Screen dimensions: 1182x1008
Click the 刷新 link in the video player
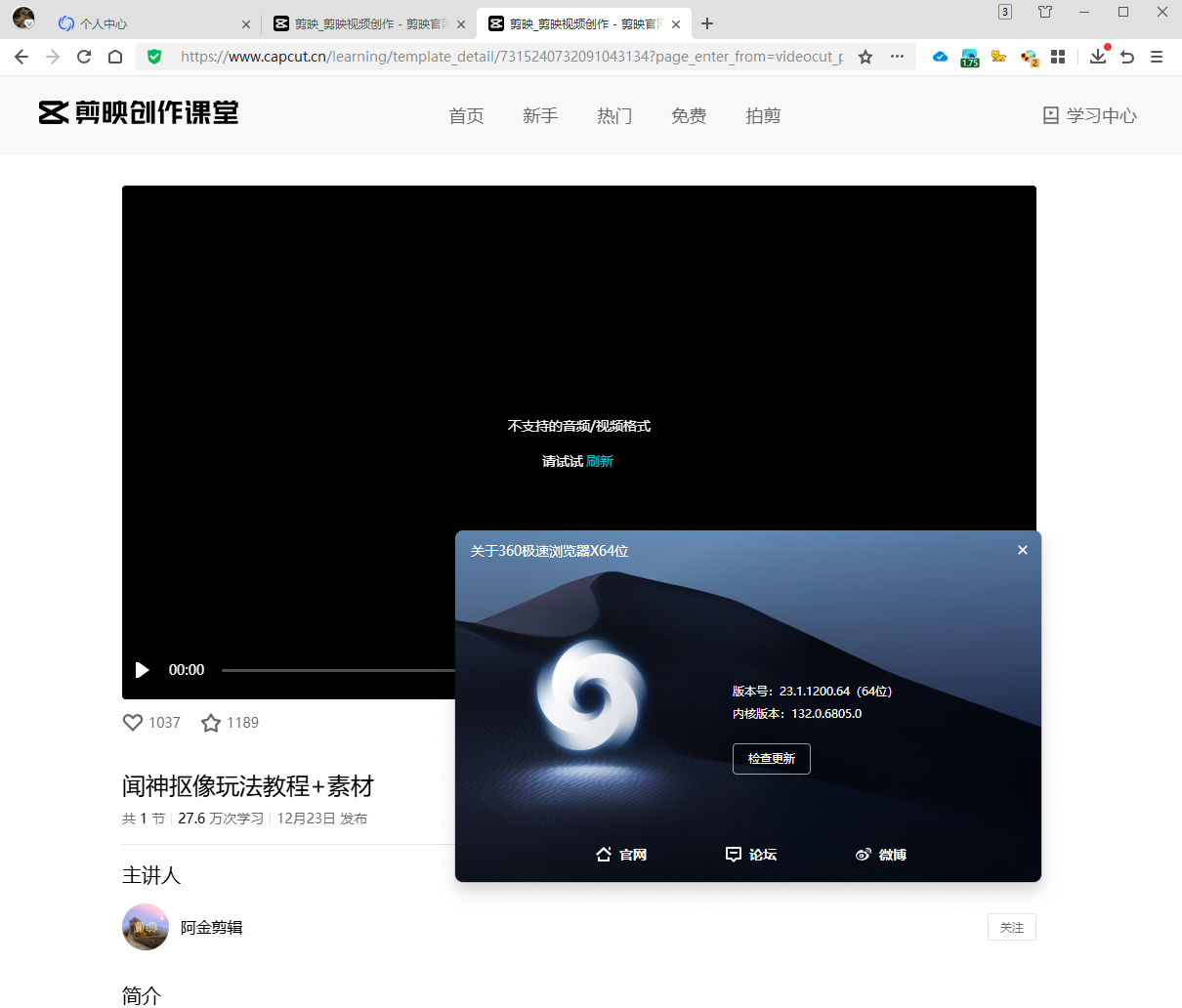600,461
